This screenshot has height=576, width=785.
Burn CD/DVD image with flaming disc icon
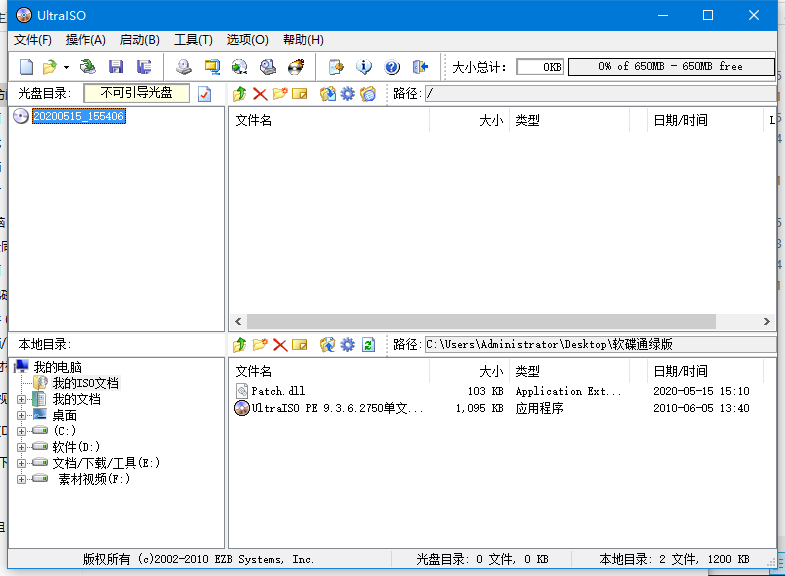point(296,67)
